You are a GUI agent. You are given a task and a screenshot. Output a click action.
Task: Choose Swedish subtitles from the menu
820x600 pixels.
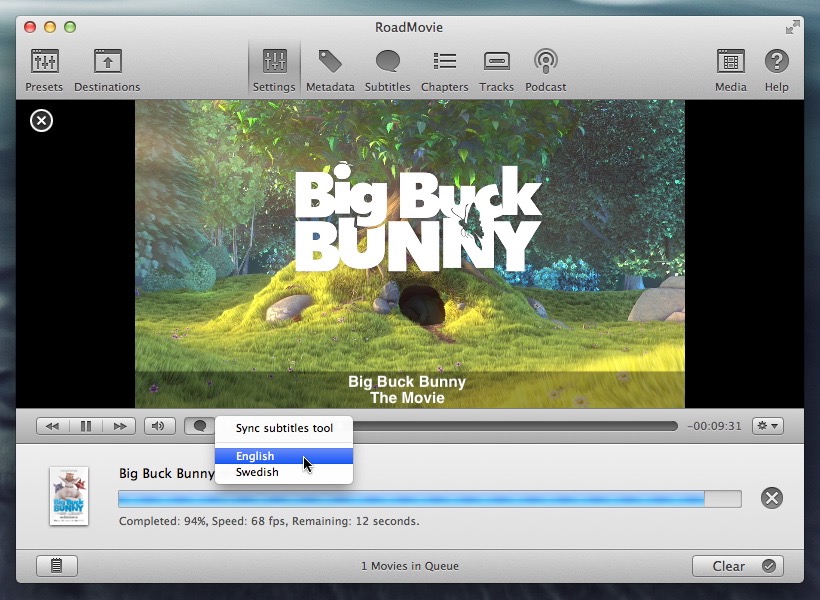click(257, 472)
